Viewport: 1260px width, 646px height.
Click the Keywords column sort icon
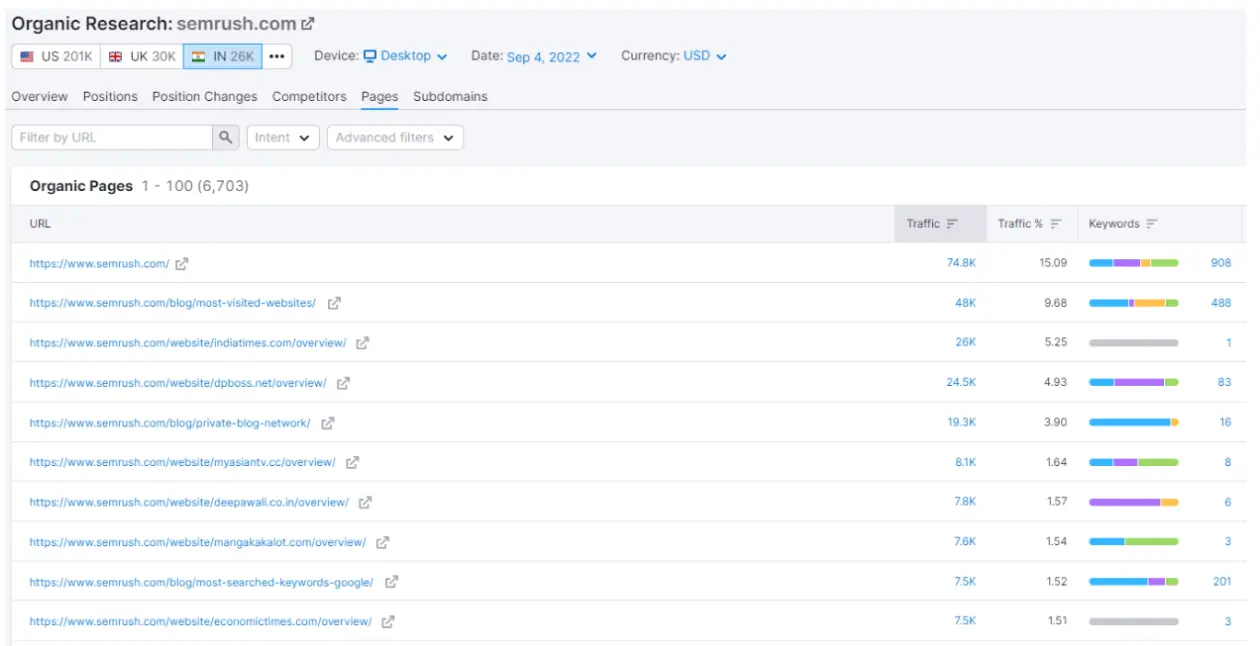pyautogui.click(x=1152, y=224)
